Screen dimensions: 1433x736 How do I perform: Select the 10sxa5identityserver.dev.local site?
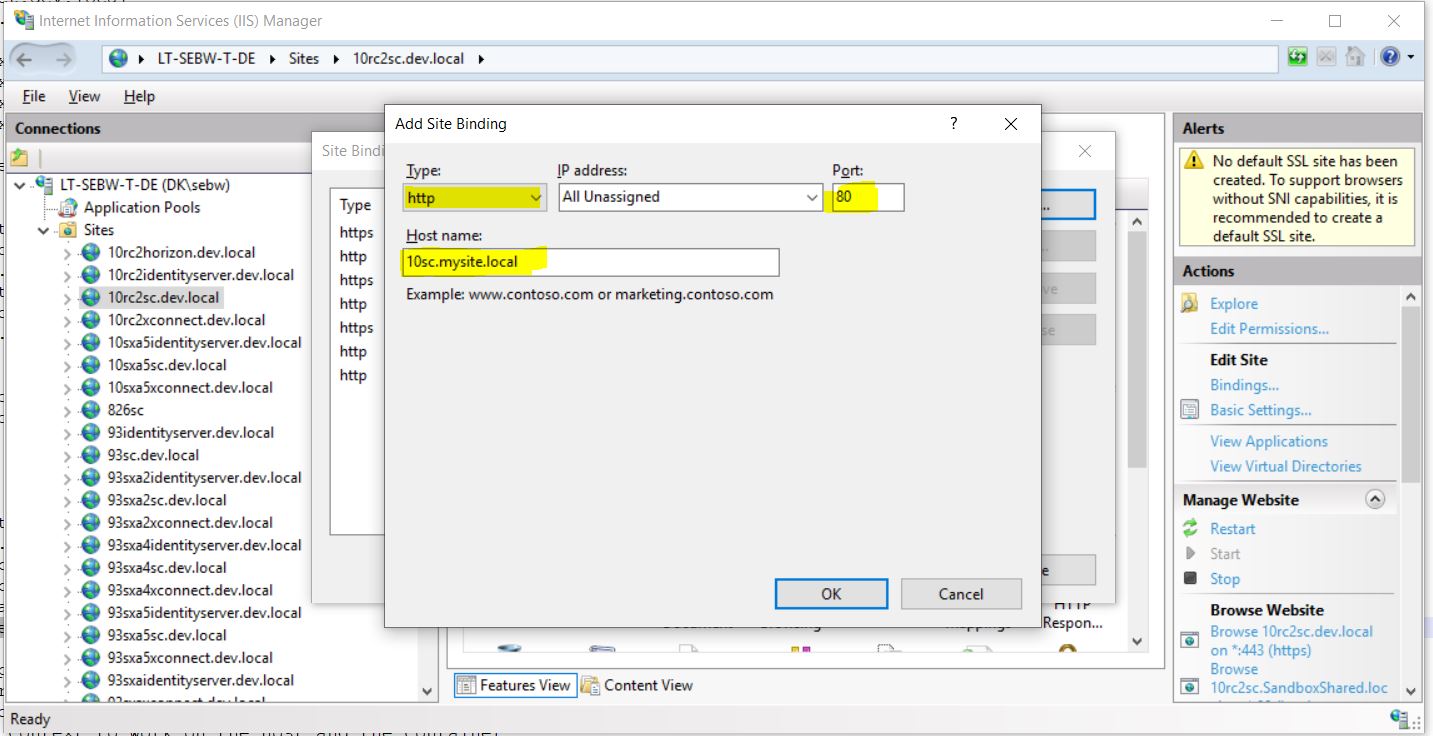pyautogui.click(x=205, y=343)
